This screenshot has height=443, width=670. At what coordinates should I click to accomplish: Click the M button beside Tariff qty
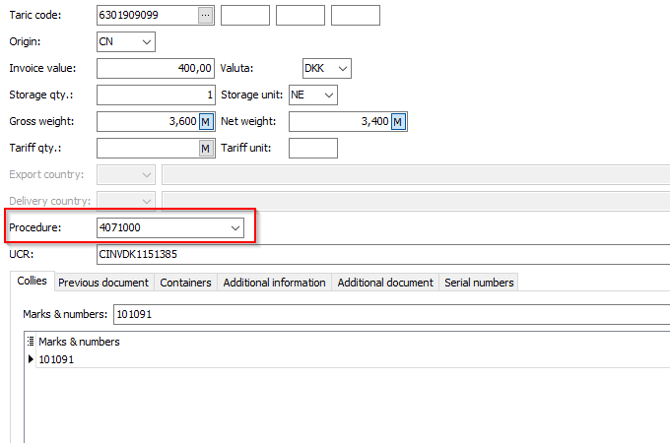pyautogui.click(x=207, y=149)
